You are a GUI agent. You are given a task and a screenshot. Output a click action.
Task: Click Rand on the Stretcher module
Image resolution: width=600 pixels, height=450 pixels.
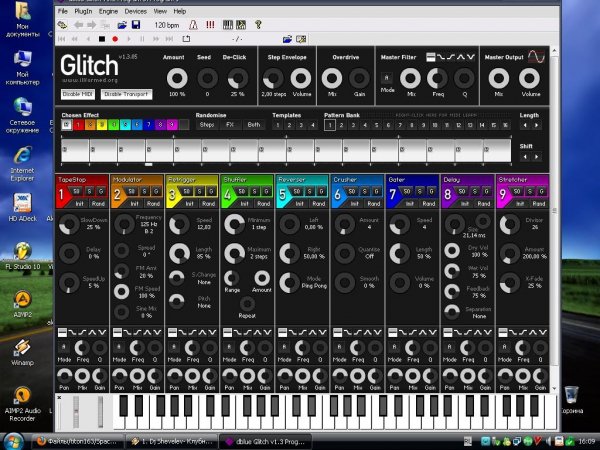(539, 204)
